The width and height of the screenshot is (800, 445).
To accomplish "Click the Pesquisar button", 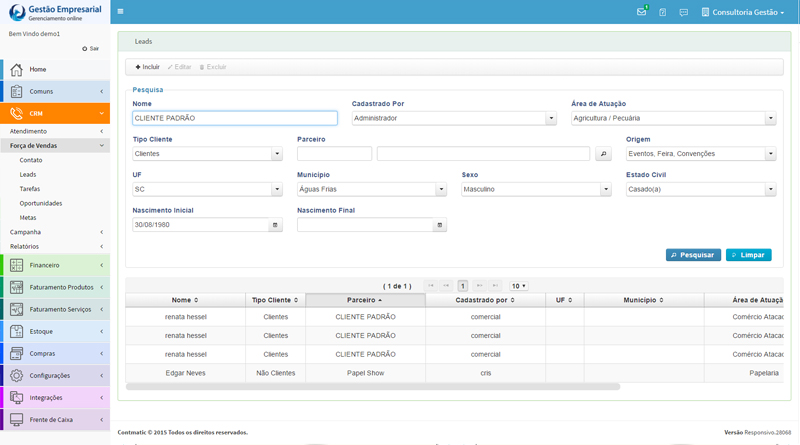I will coord(693,255).
